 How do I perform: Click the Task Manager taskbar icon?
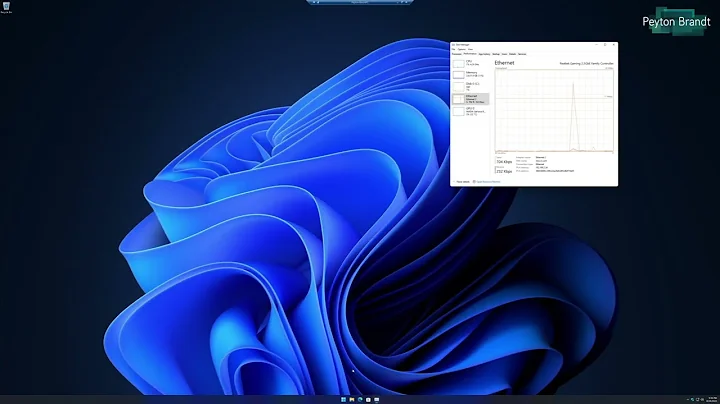click(x=377, y=400)
